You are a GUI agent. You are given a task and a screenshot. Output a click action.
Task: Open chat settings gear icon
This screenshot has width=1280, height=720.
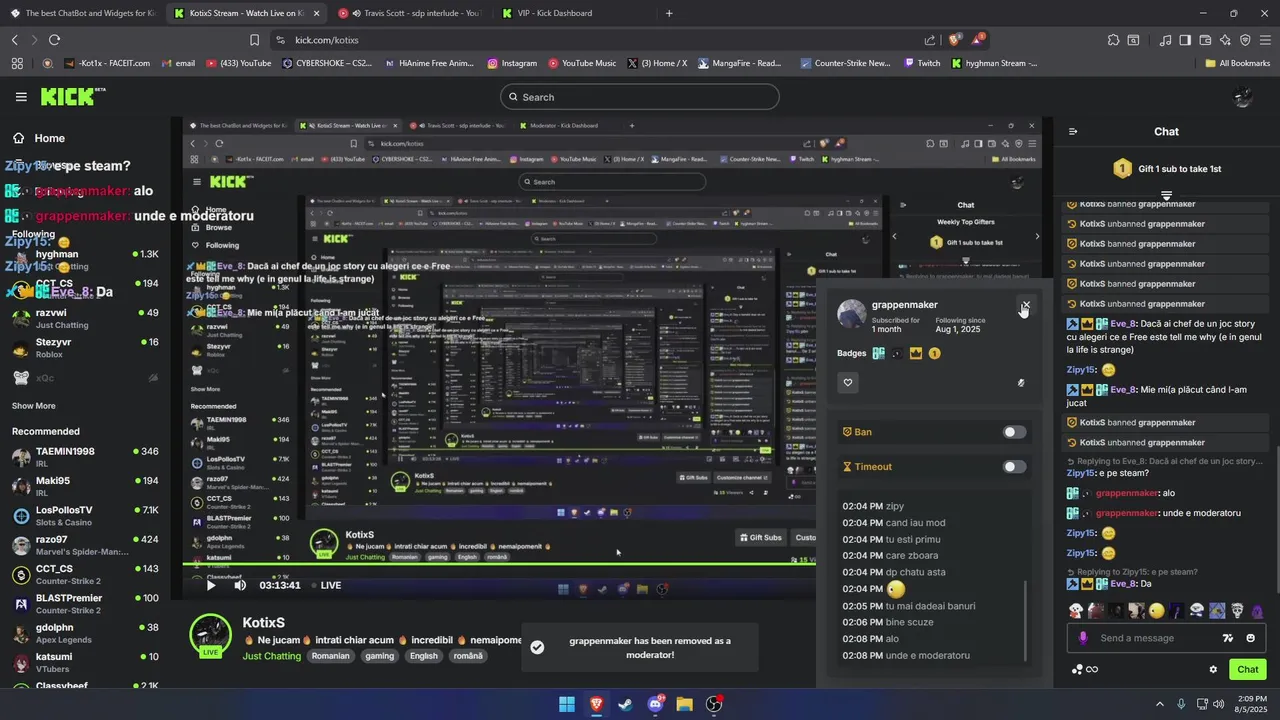[1213, 669]
